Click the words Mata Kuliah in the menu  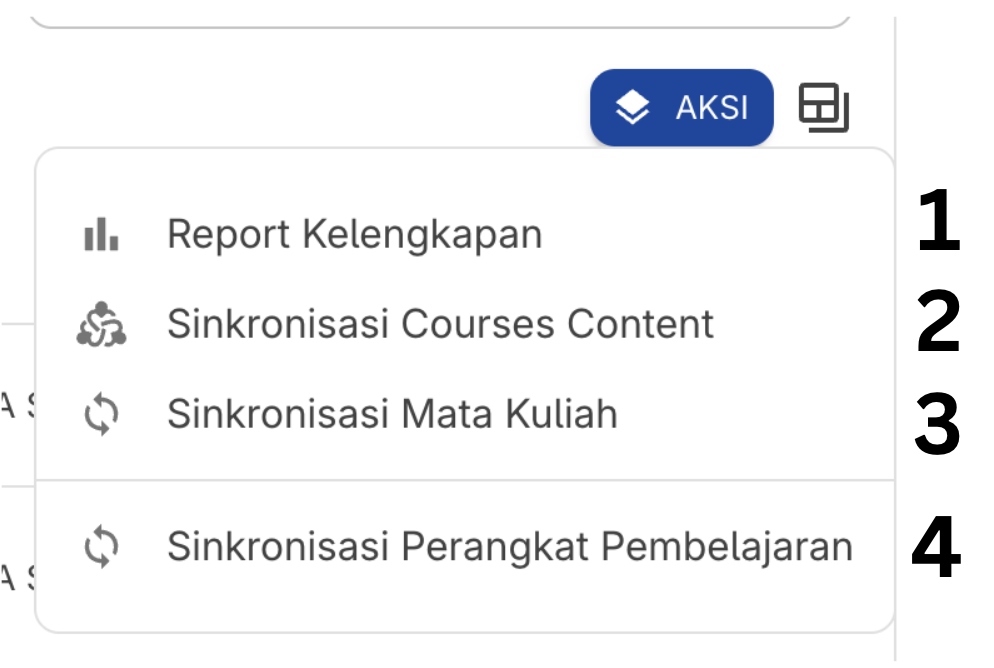[509, 414]
